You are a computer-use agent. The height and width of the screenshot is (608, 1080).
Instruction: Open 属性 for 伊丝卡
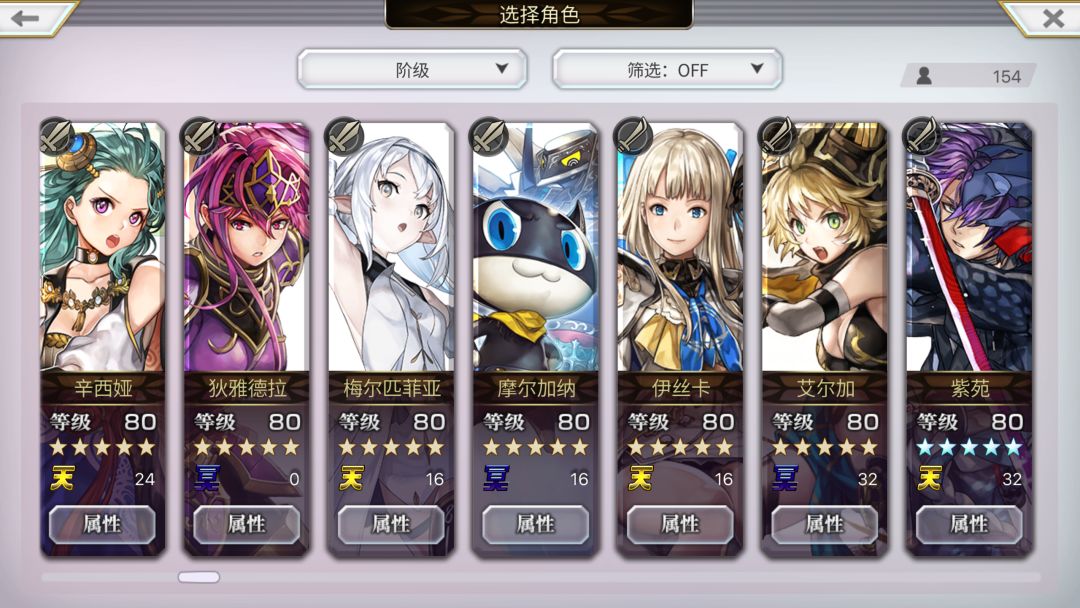[681, 525]
